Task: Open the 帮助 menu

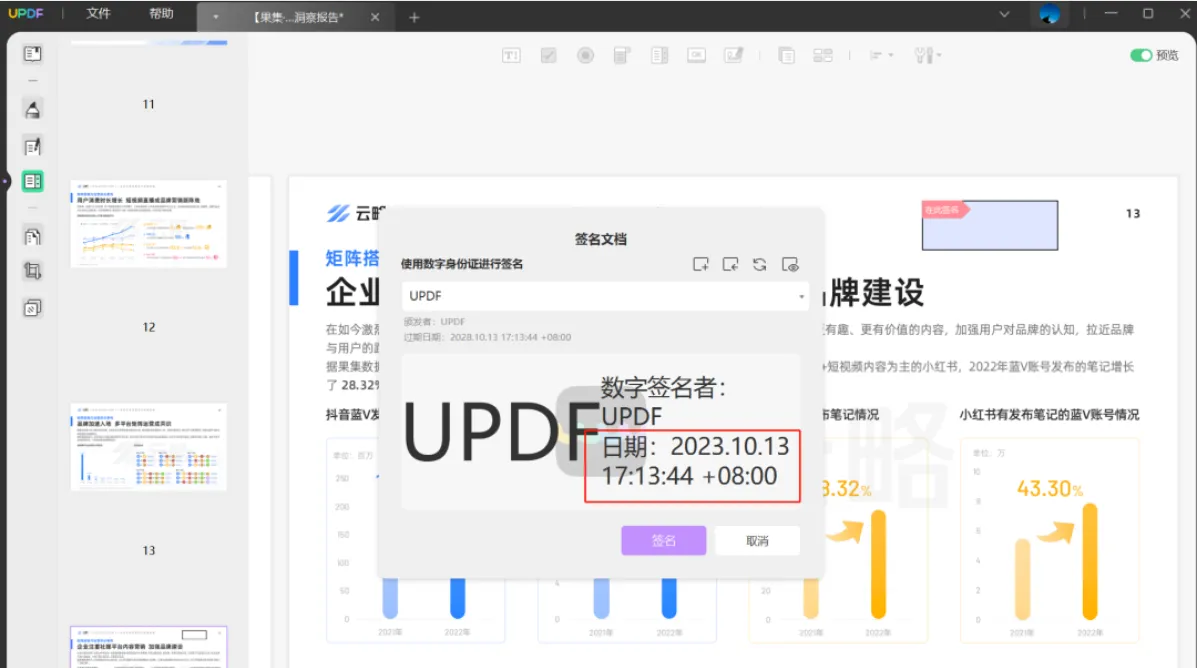Action: (x=160, y=14)
